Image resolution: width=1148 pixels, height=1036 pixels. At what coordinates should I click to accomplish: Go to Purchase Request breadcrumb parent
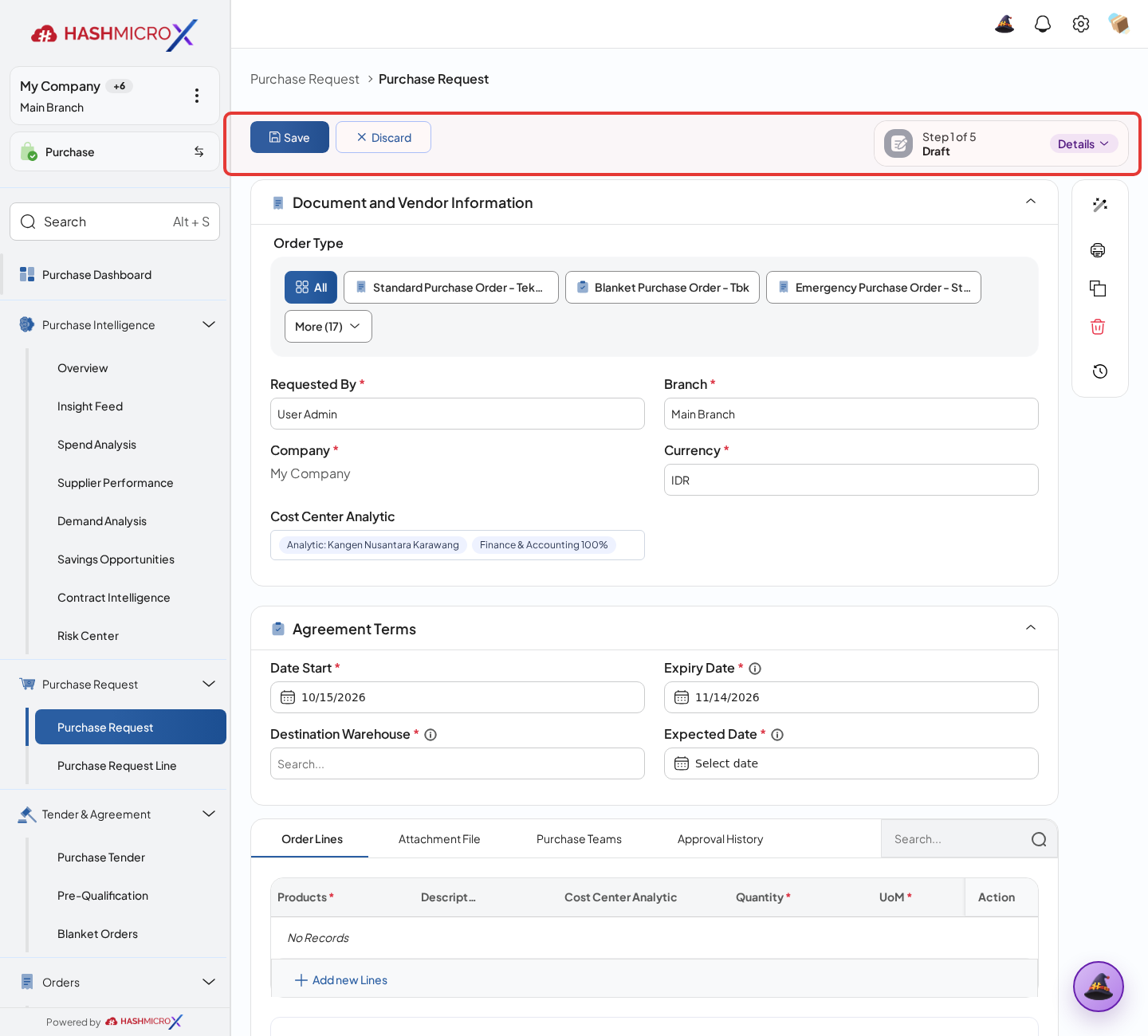click(x=305, y=79)
